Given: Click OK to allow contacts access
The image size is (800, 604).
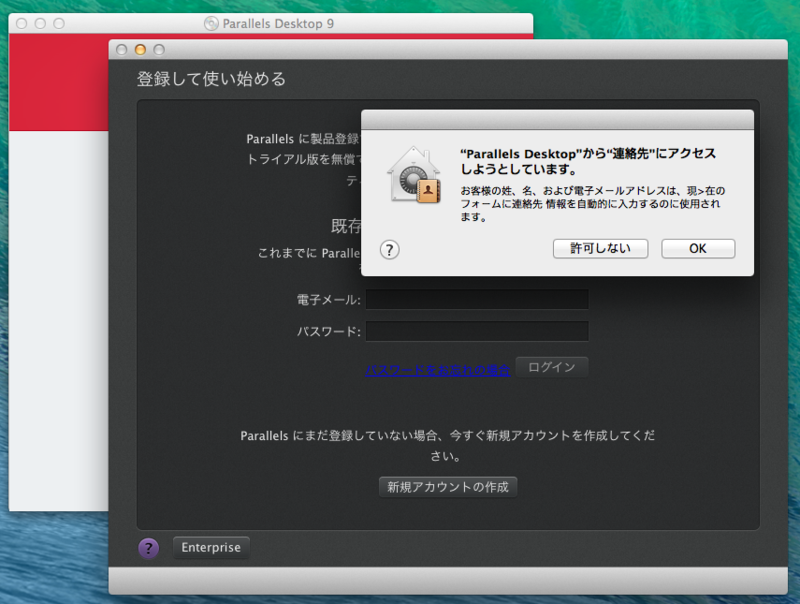Looking at the screenshot, I should click(697, 248).
